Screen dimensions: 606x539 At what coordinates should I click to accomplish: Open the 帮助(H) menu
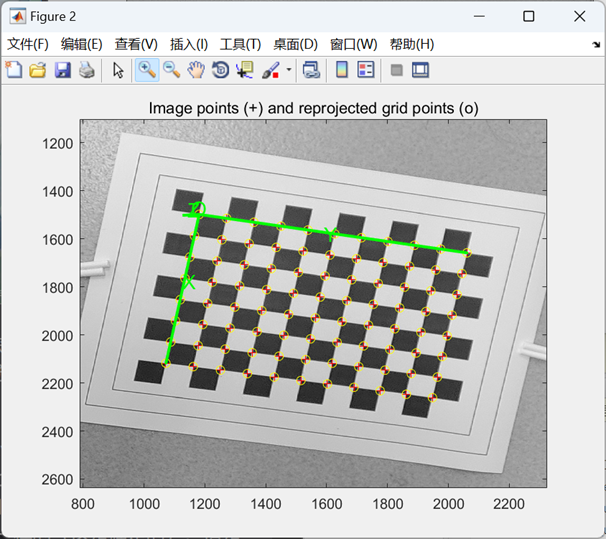point(412,44)
